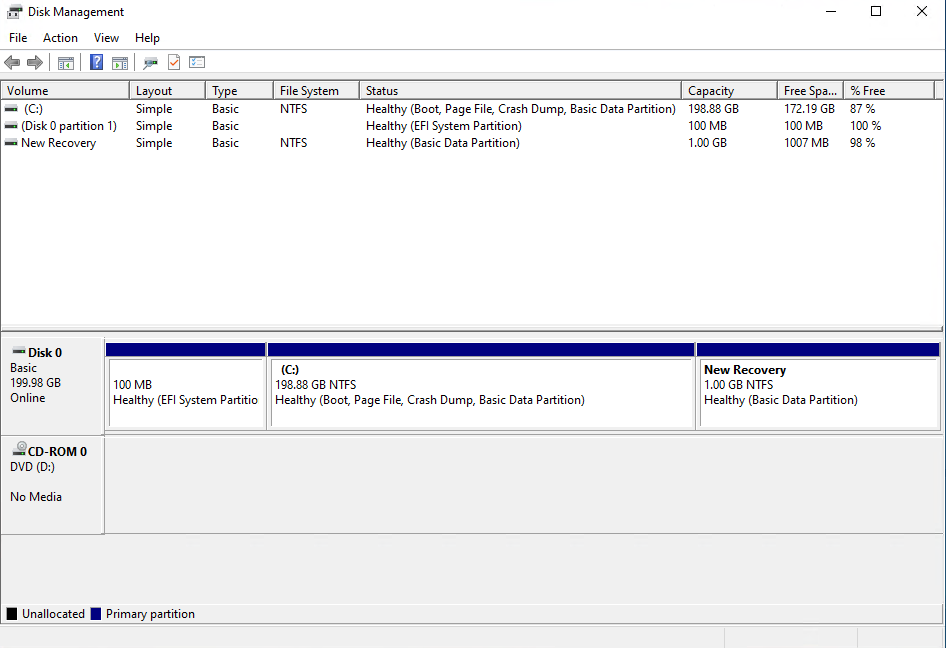Select the New Recovery volume in list
This screenshot has width=946, height=648.
click(58, 143)
